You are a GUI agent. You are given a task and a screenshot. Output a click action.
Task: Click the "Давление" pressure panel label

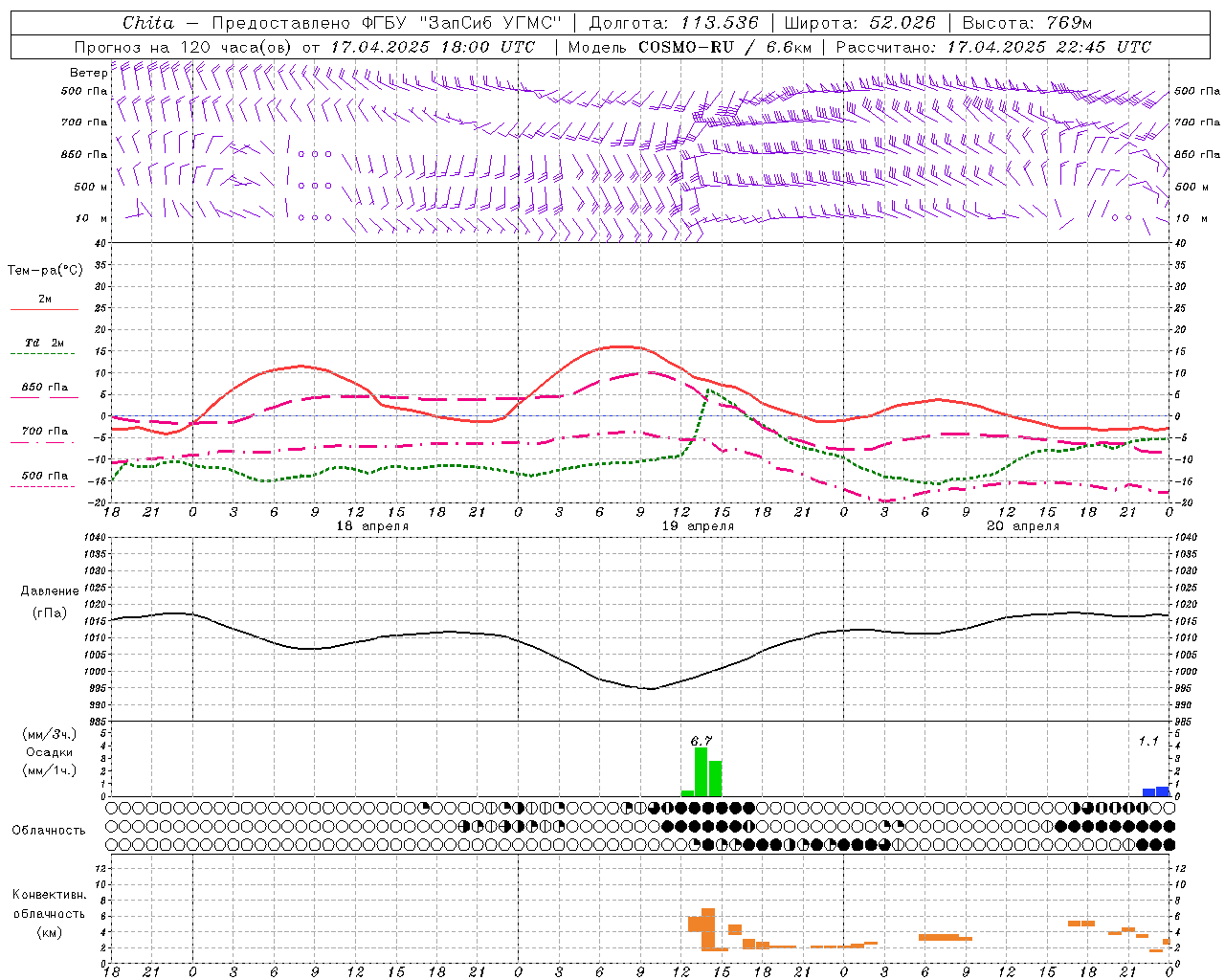click(50, 591)
